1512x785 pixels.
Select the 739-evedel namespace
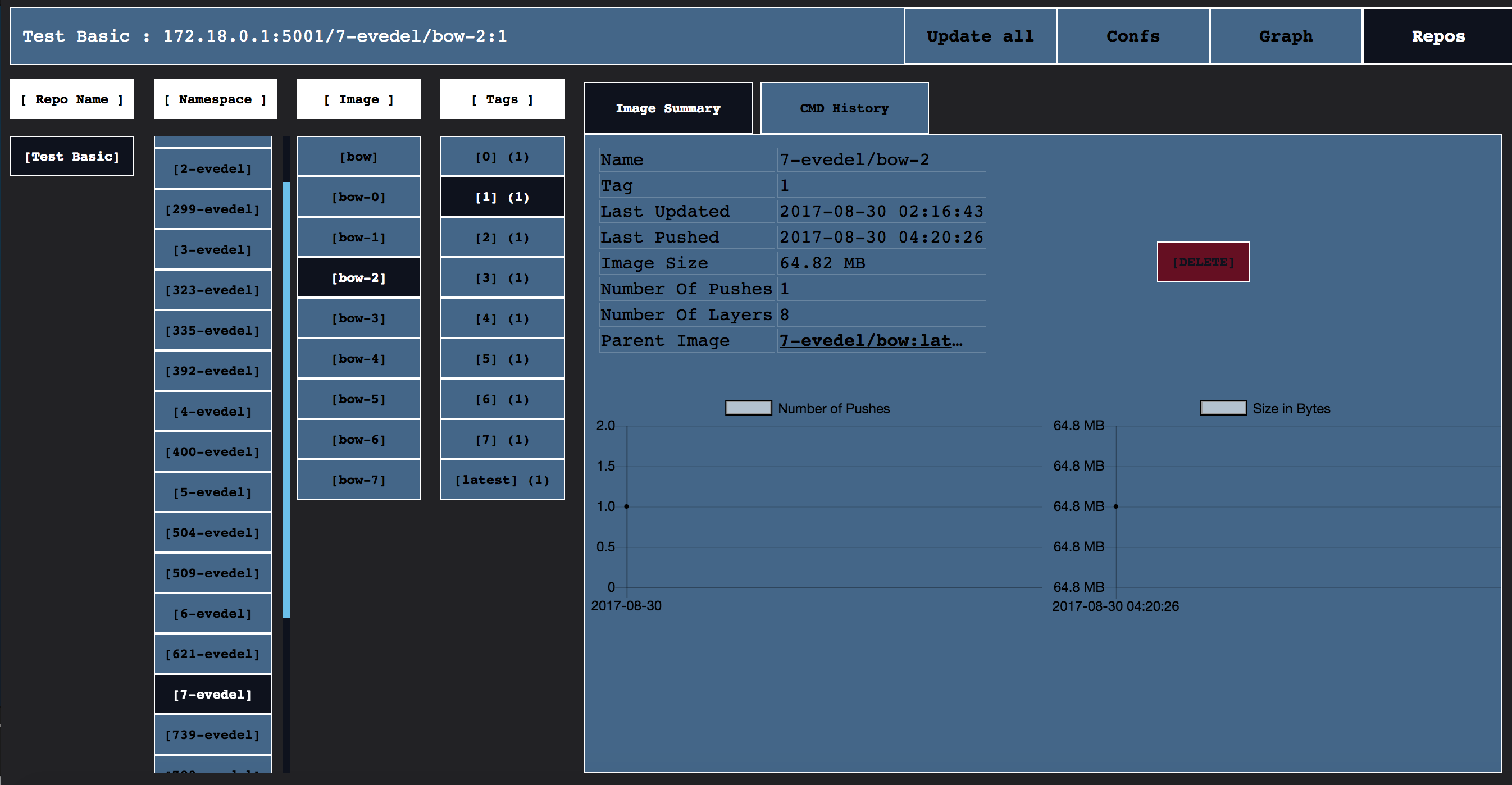point(212,734)
